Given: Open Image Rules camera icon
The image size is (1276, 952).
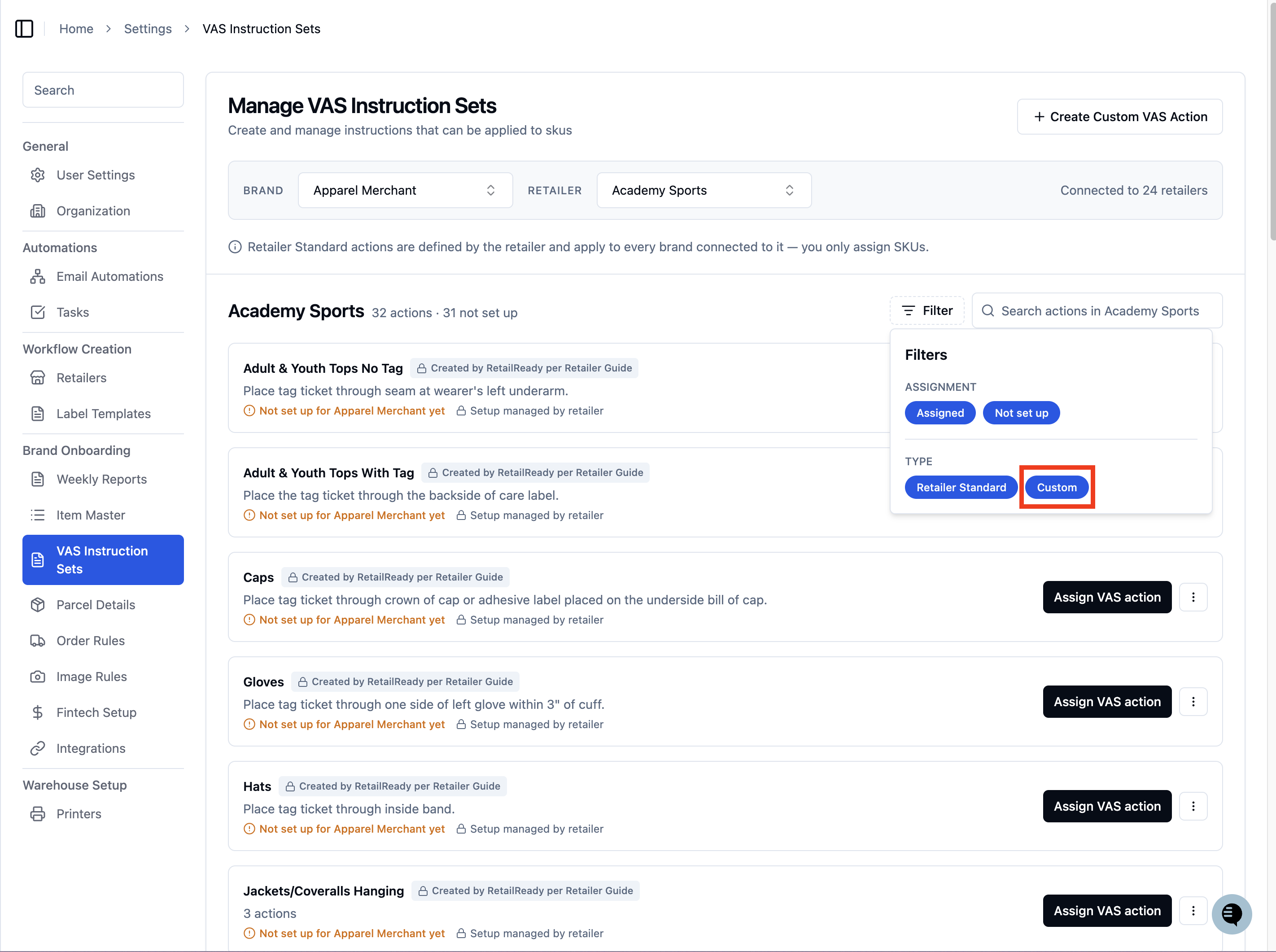Looking at the screenshot, I should coord(38,677).
